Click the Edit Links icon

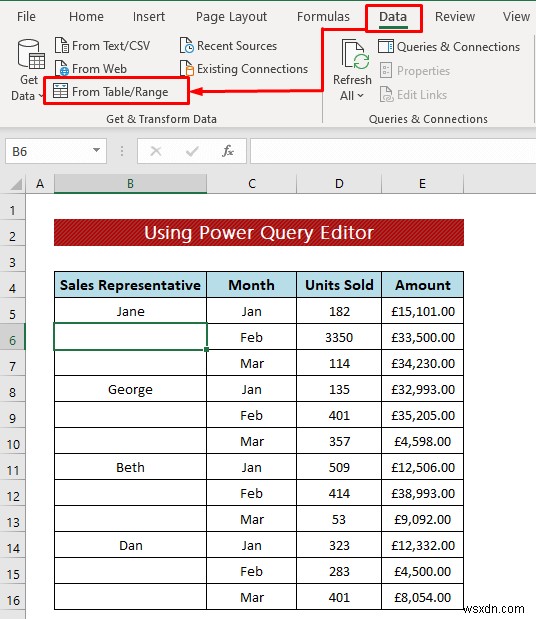386,94
